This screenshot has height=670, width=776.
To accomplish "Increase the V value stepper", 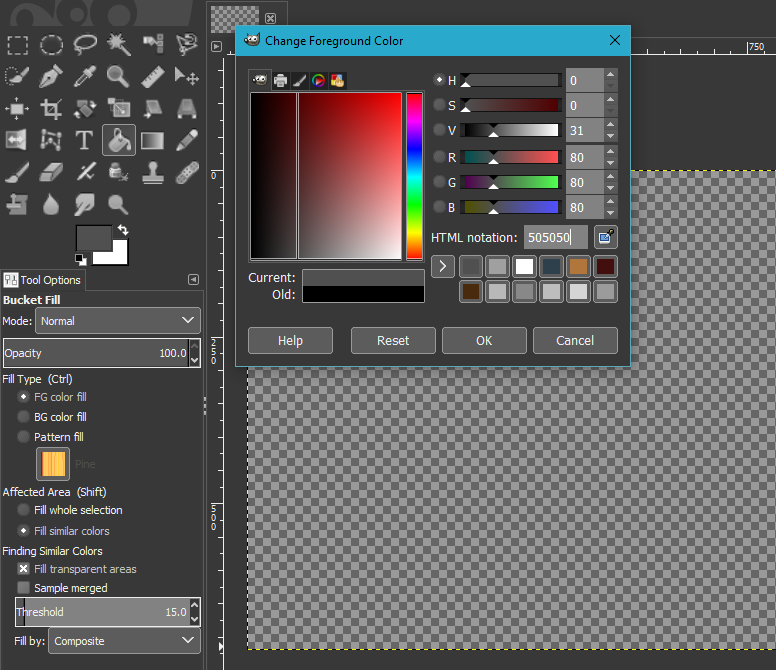I will [611, 124].
